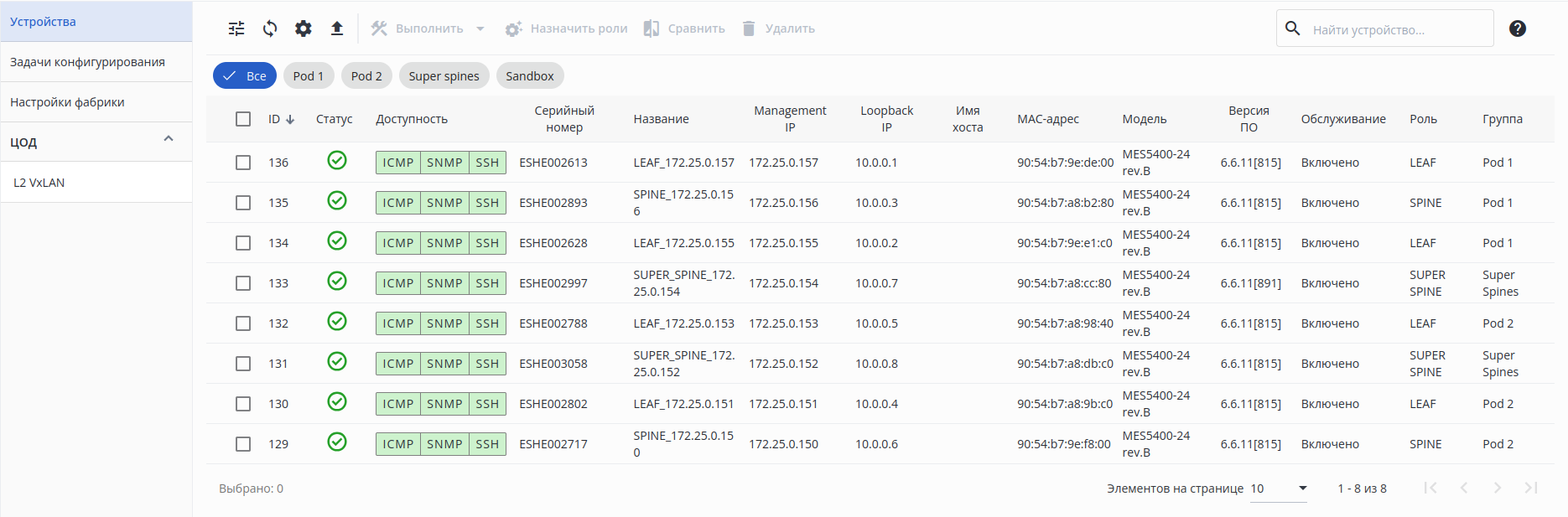Open the gear settings icon
This screenshot has width=1568, height=517.
pos(304,28)
